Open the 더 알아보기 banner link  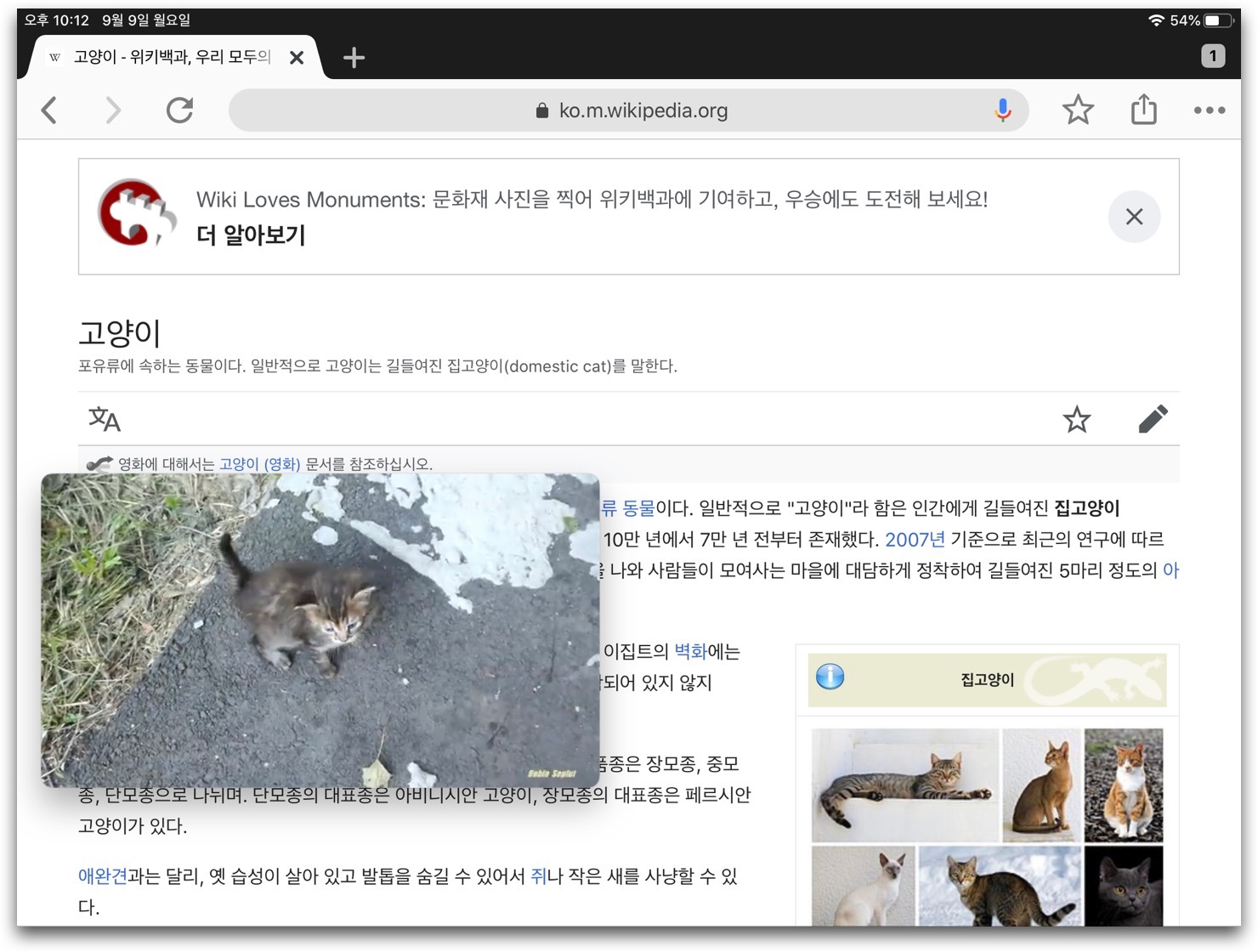[x=251, y=235]
